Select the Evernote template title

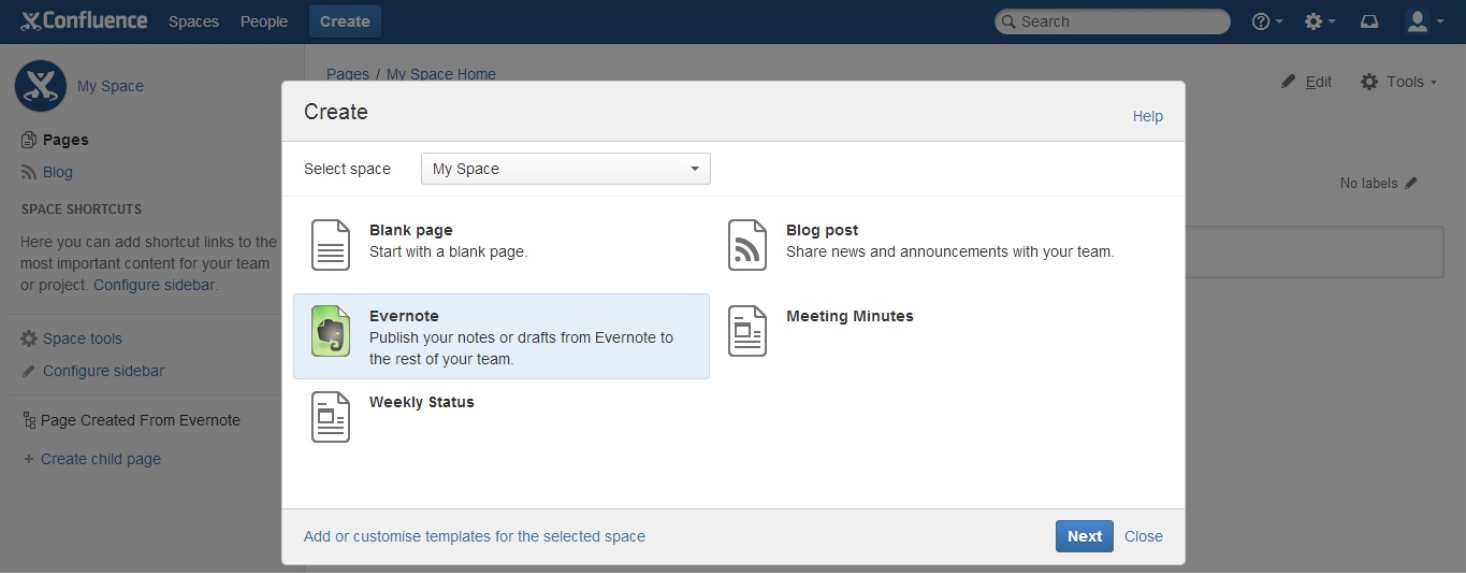(x=404, y=316)
